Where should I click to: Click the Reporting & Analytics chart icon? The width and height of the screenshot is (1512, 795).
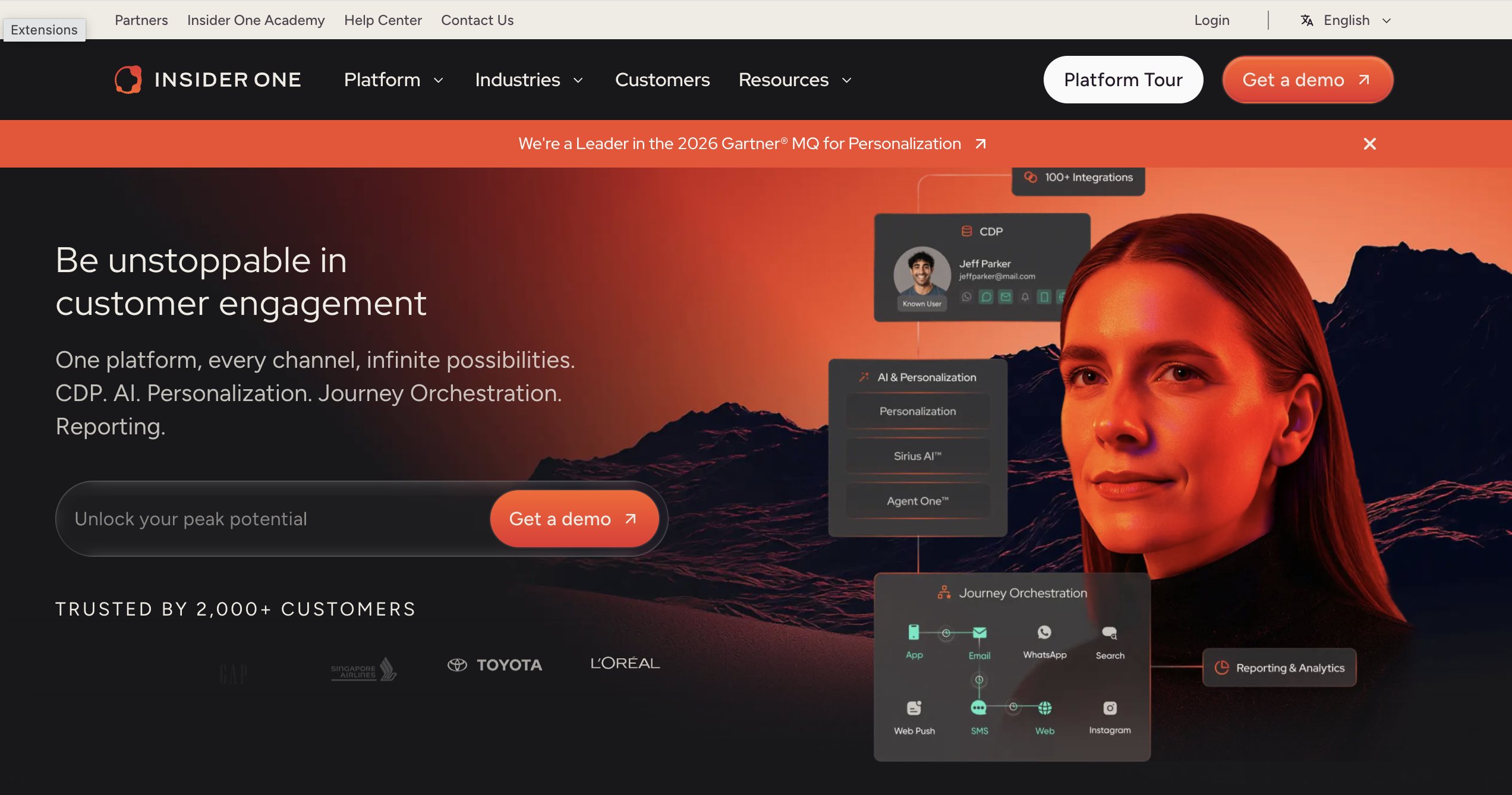[1221, 668]
